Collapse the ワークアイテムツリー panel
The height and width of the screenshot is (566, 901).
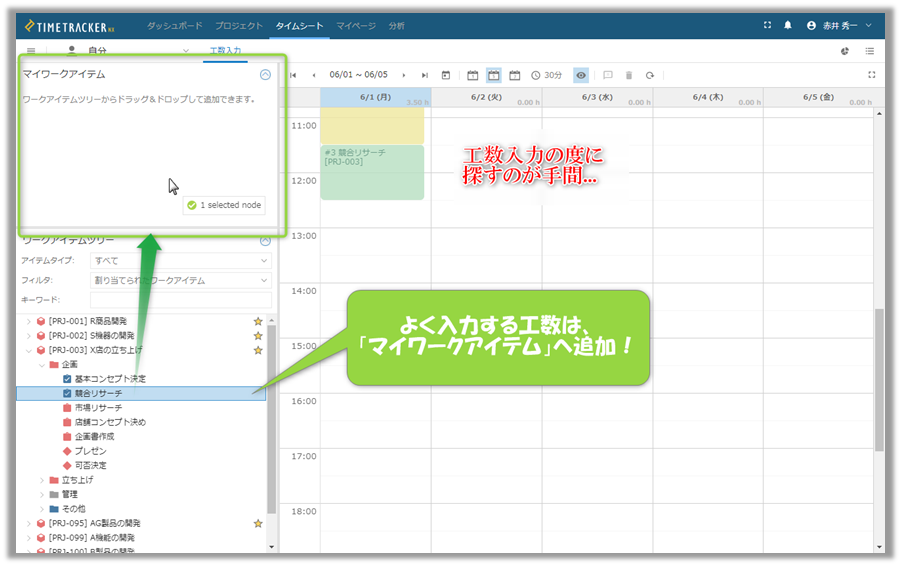[x=265, y=240]
